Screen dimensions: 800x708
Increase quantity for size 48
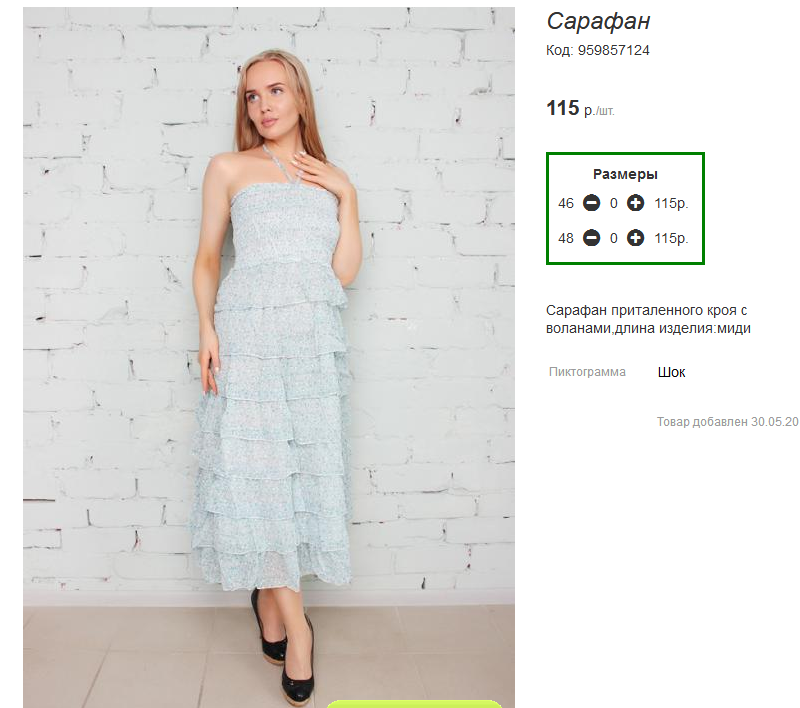pyautogui.click(x=635, y=238)
